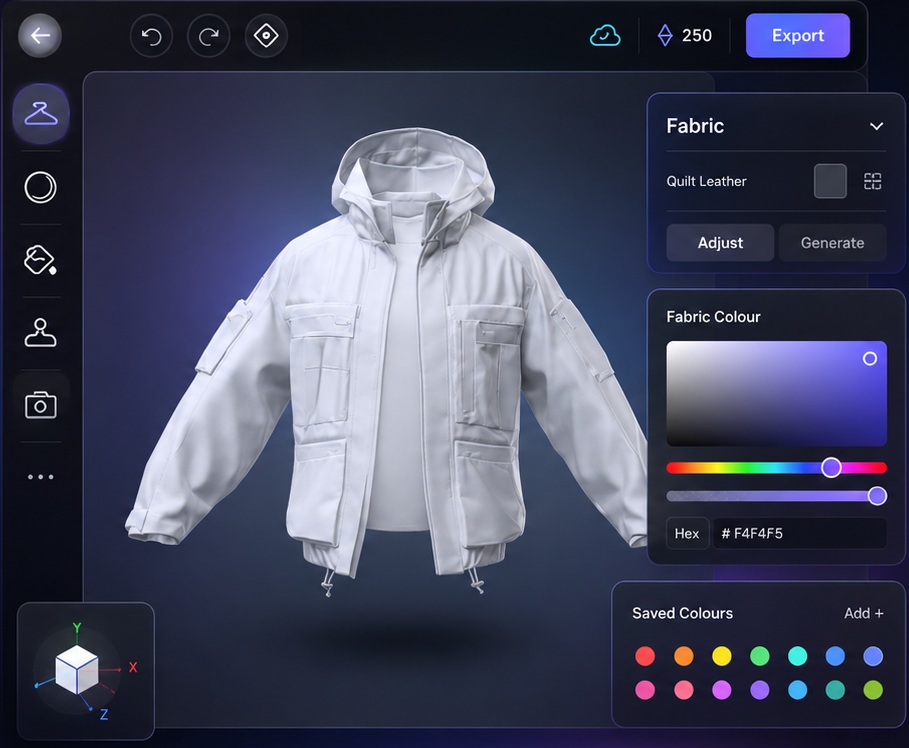Screen dimensions: 909x748
Task: Select the turquoise saved colour in top row
Action: point(798,656)
